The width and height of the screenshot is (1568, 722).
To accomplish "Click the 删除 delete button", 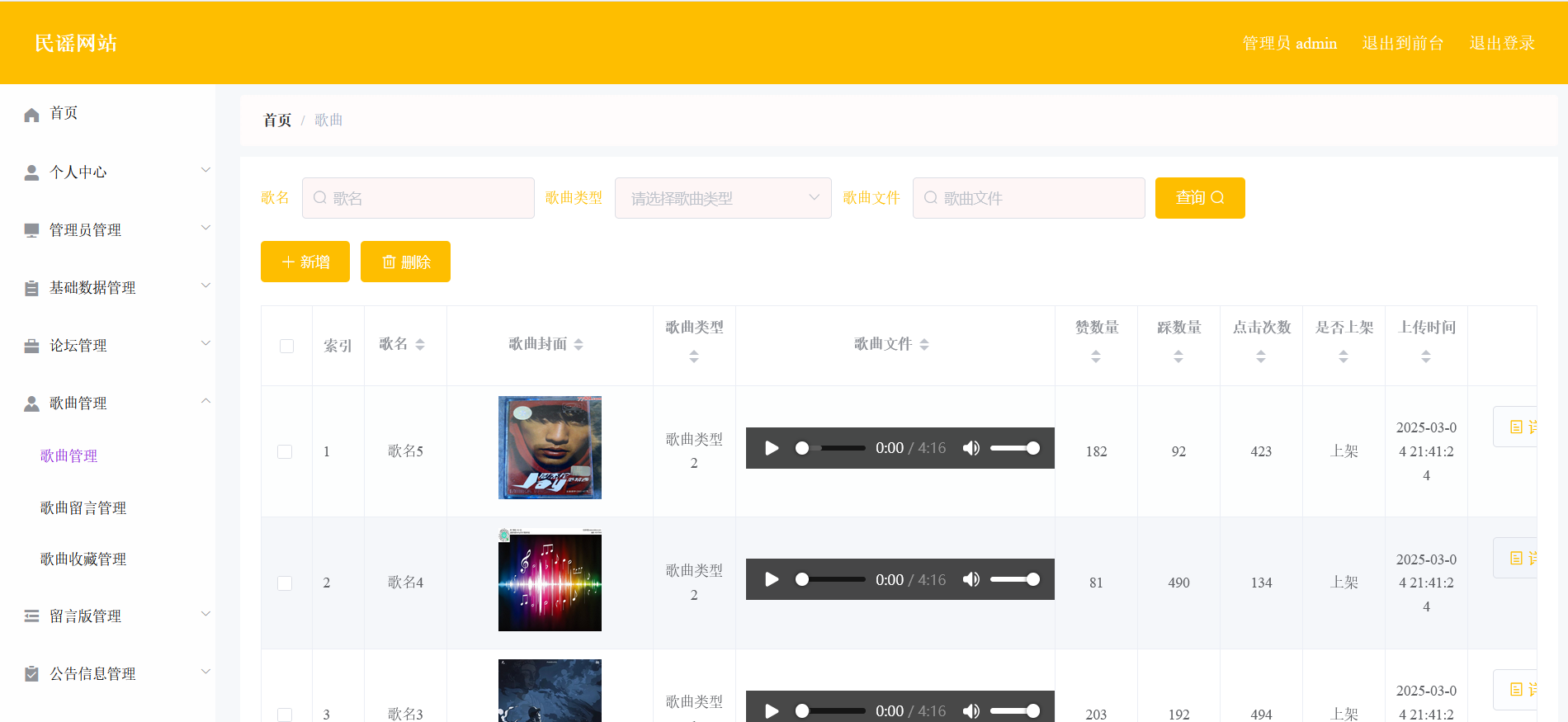I will [x=405, y=262].
